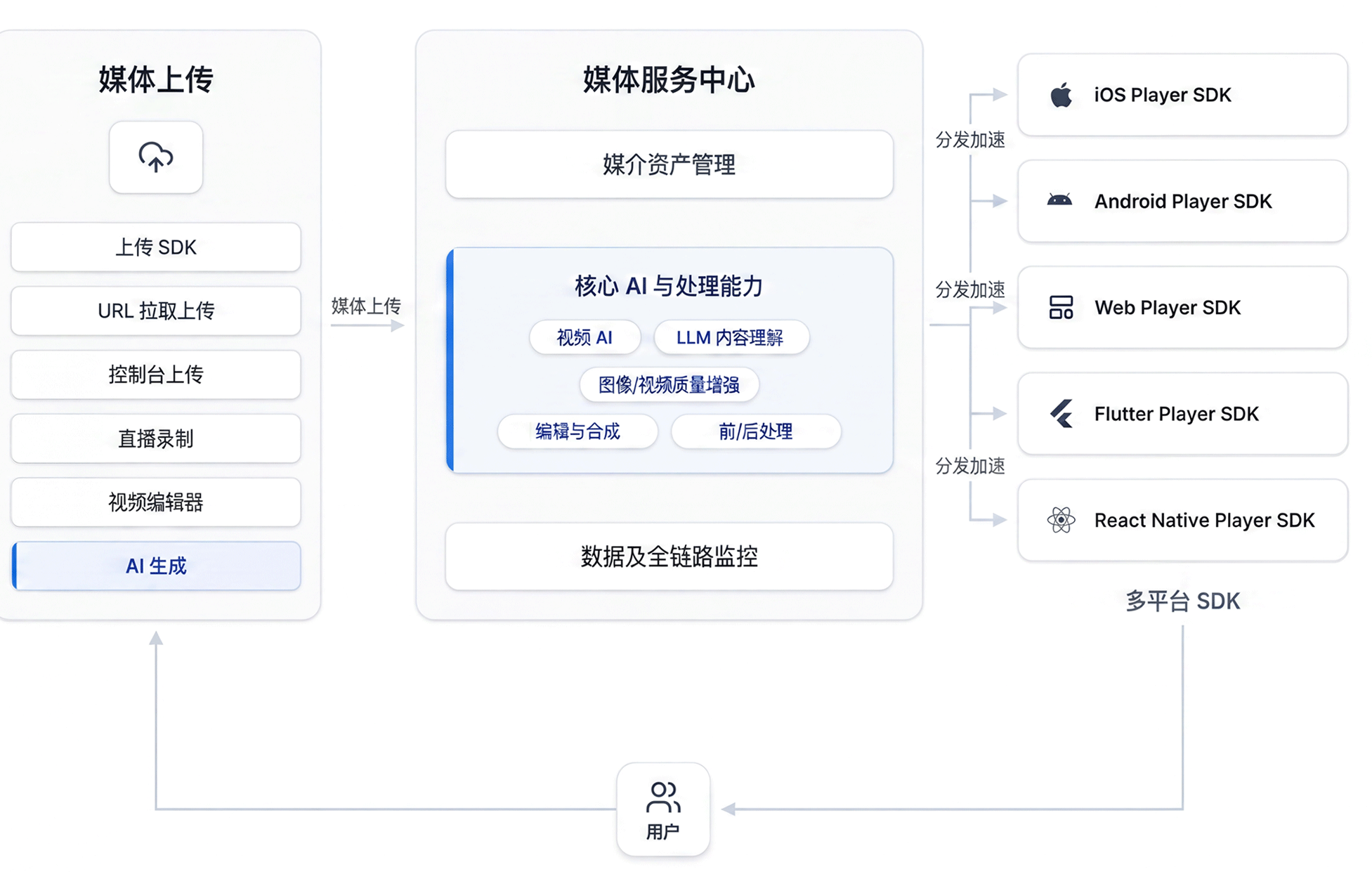Click the 视频 AI pill
The width and height of the screenshot is (1372, 872).
pyautogui.click(x=584, y=337)
